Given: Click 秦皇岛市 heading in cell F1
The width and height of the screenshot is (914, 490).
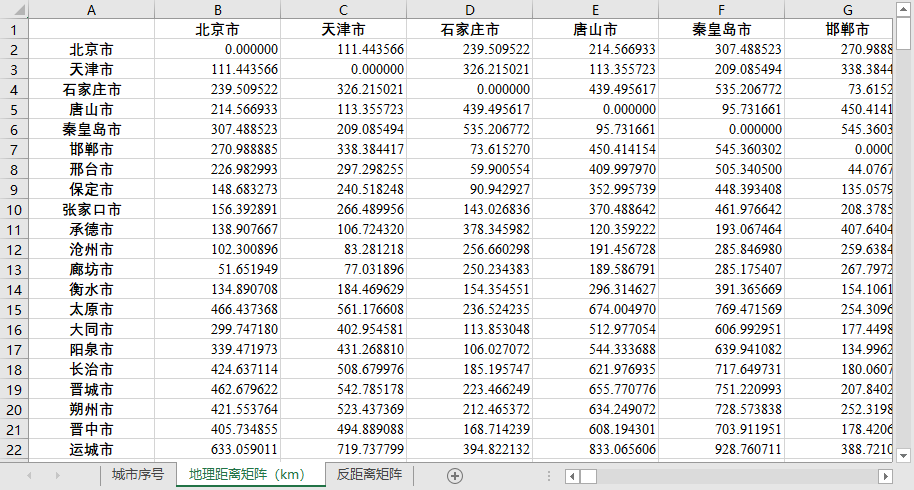Looking at the screenshot, I should pos(721,29).
